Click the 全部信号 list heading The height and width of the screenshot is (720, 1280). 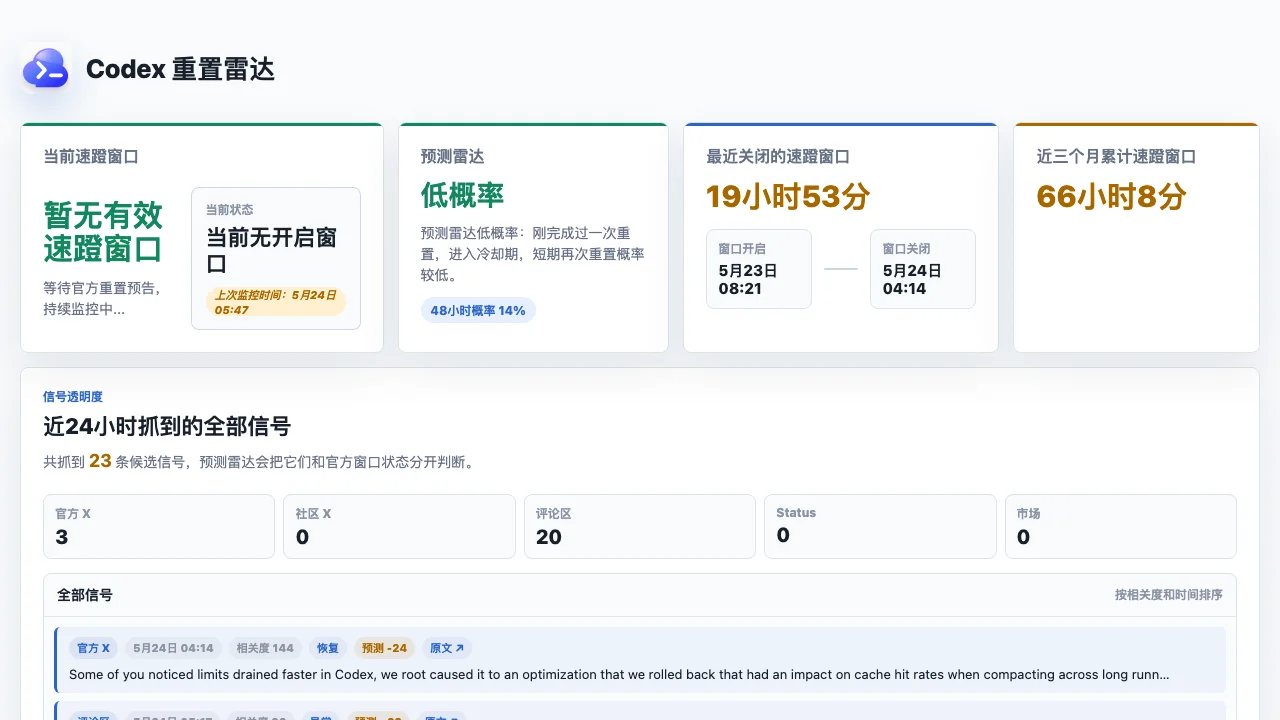click(85, 595)
